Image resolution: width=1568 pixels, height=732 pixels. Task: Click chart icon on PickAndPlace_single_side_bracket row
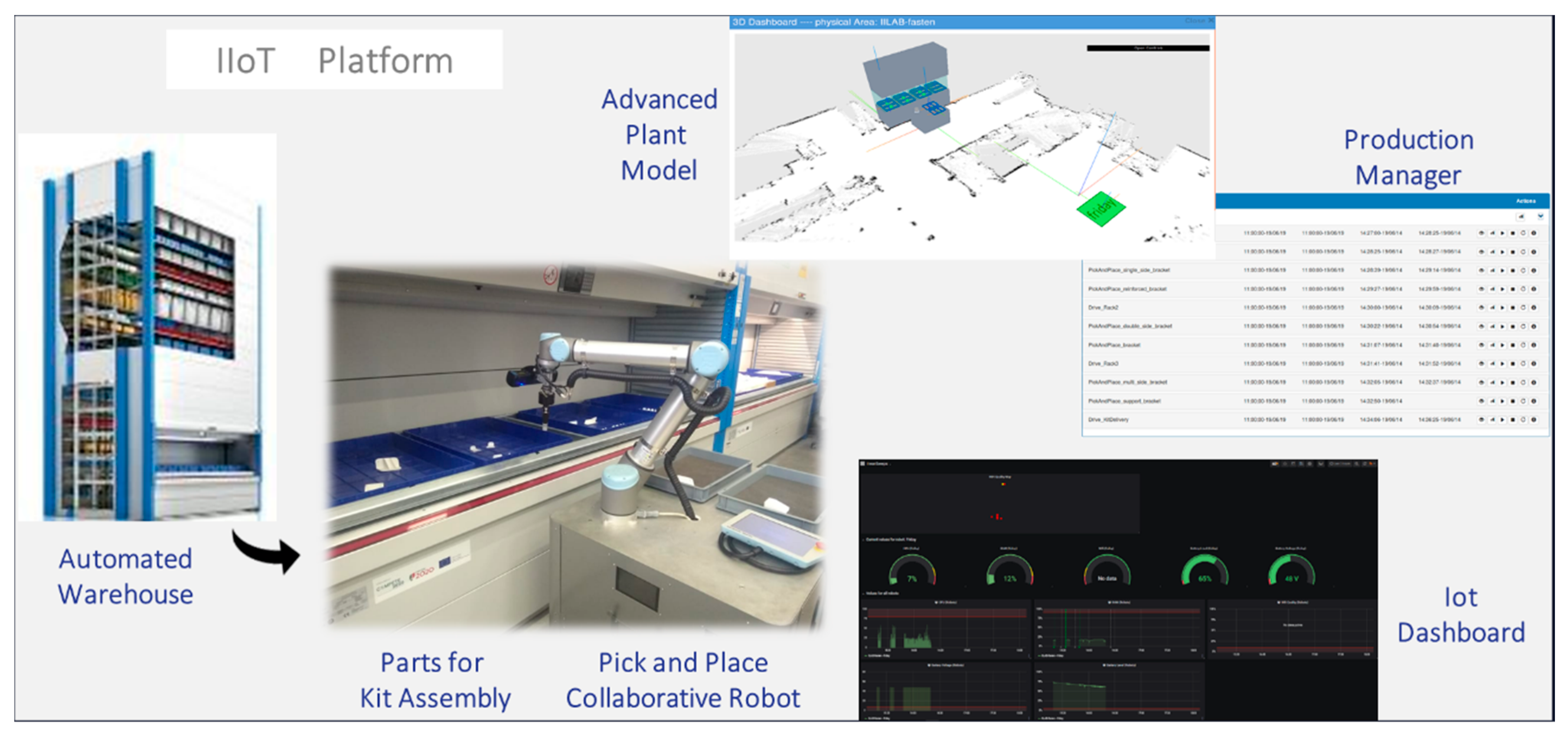click(1492, 270)
